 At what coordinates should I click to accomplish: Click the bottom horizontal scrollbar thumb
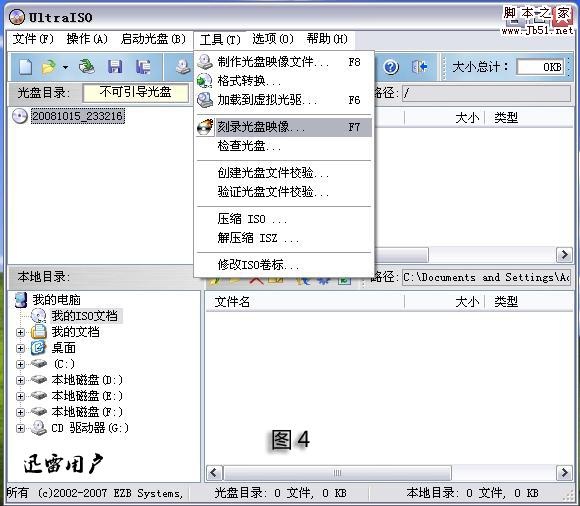pos(337,473)
